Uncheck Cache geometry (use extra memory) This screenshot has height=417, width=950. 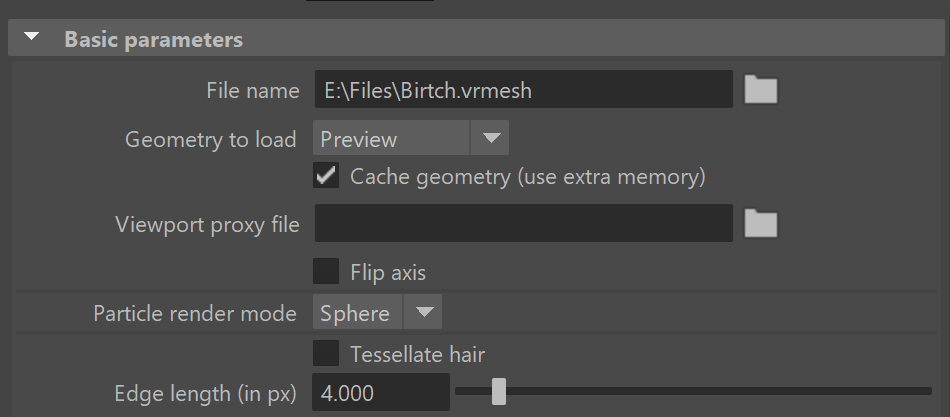[x=326, y=176]
